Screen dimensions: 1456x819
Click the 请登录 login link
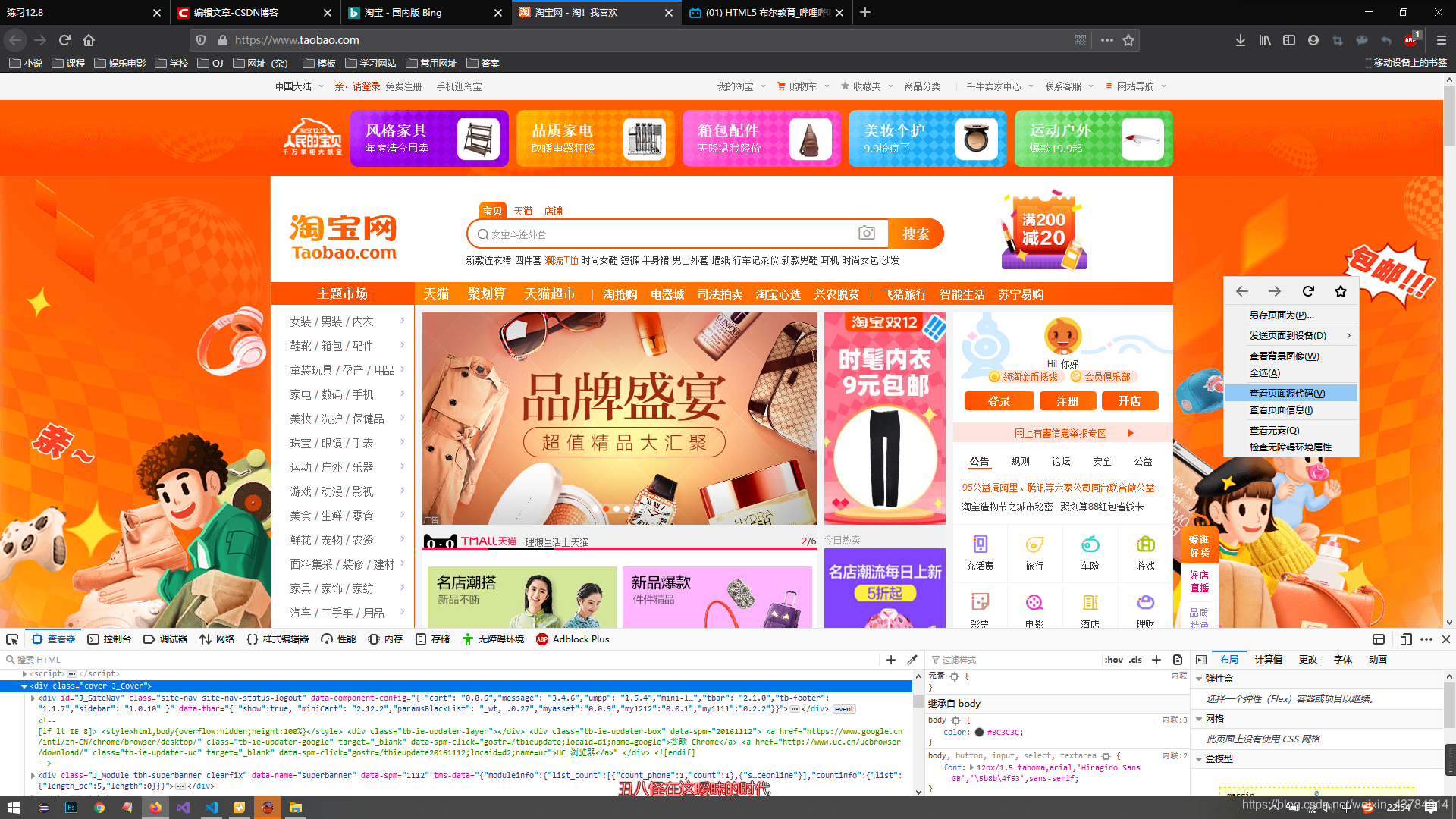(366, 86)
